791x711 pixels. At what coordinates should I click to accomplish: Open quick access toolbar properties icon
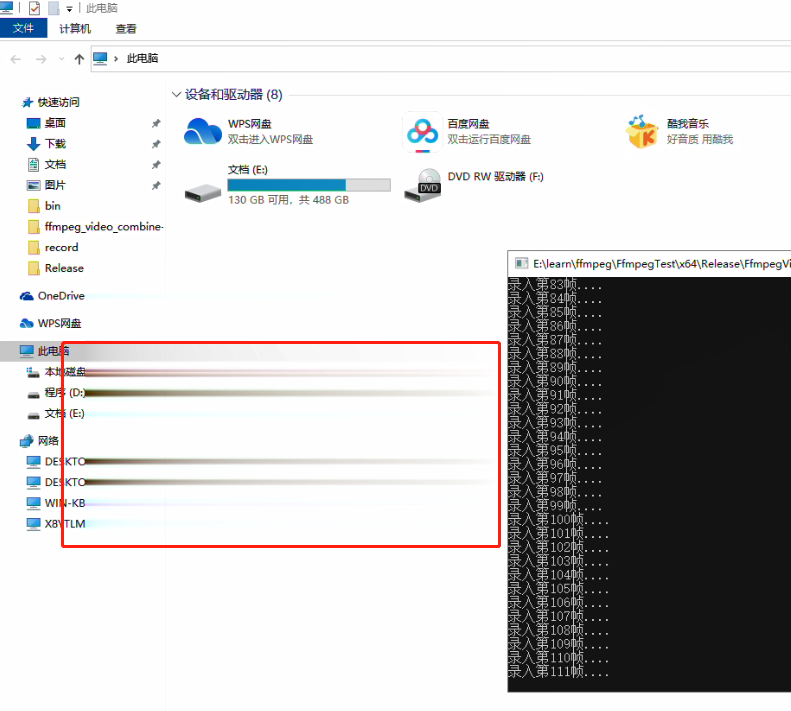34,8
